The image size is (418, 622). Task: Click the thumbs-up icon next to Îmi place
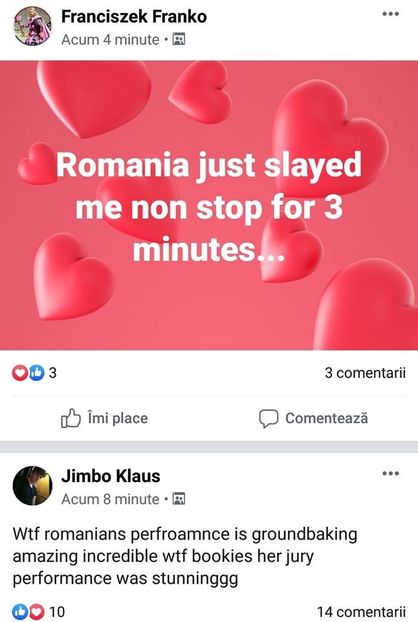(71, 418)
